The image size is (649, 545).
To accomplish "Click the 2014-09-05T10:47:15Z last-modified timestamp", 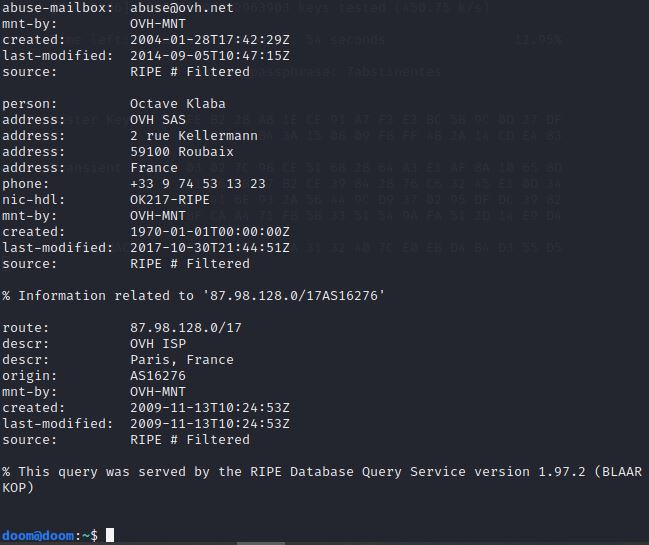I will pyautogui.click(x=210, y=55).
